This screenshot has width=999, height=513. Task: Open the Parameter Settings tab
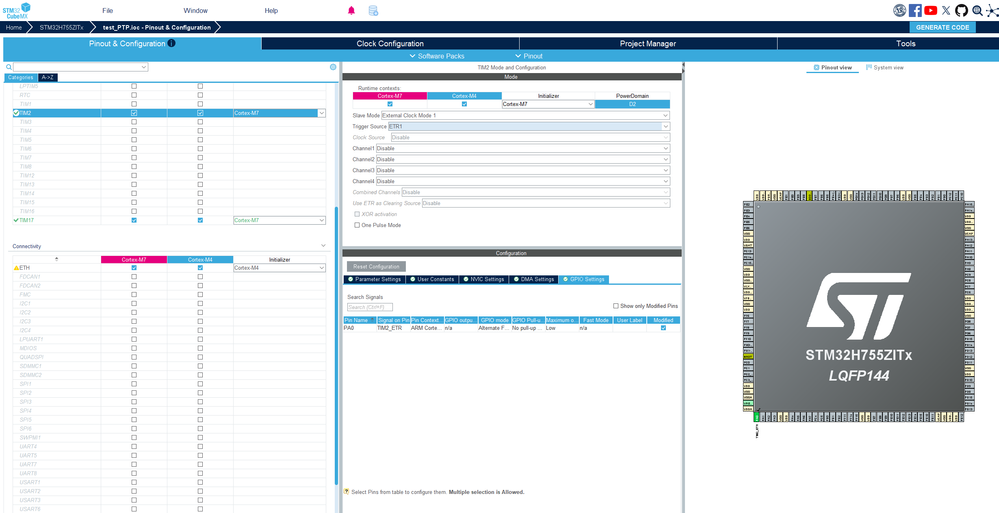[374, 279]
